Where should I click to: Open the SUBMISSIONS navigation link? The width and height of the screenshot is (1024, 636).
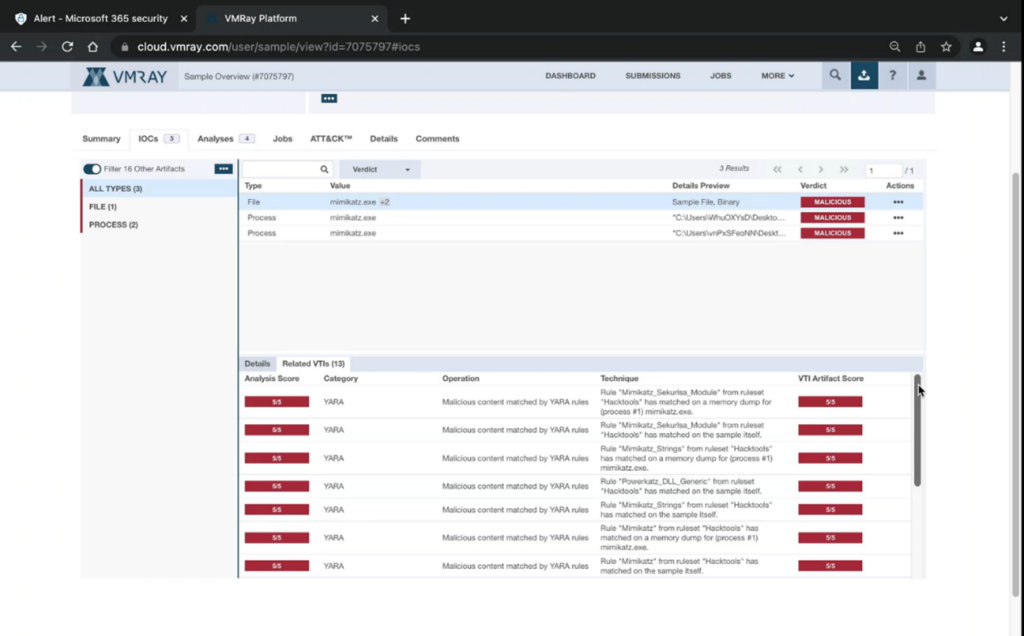[652, 76]
